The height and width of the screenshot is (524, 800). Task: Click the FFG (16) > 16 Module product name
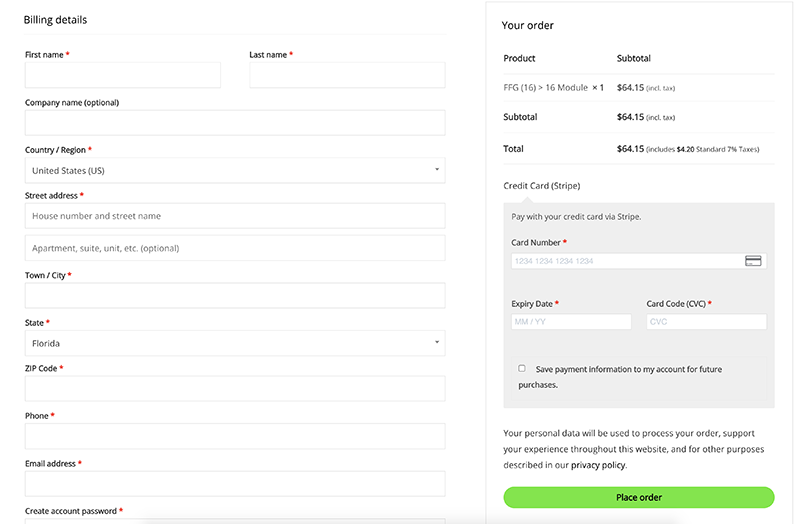pos(545,88)
